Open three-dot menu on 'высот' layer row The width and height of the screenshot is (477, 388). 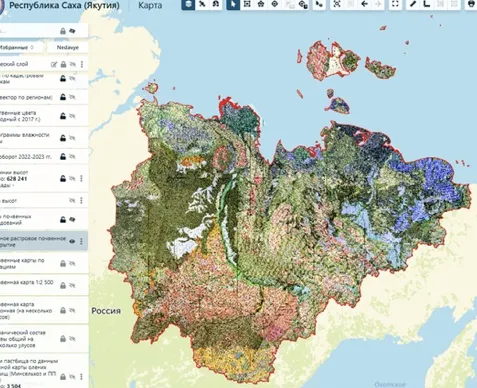(x=81, y=200)
